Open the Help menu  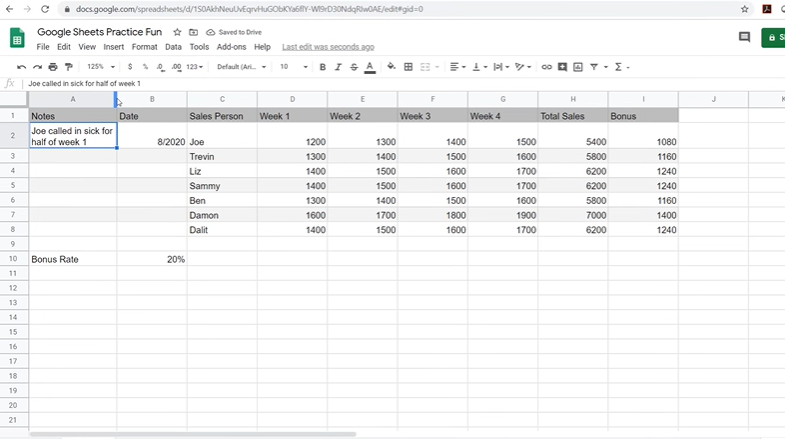pos(262,47)
